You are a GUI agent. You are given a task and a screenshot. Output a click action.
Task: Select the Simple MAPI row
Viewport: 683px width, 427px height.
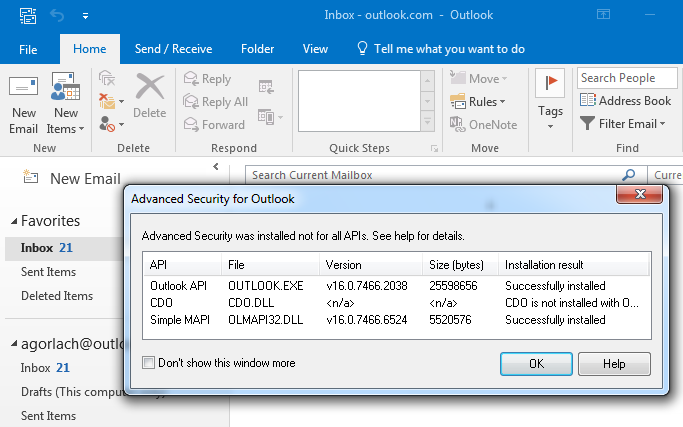(397, 320)
